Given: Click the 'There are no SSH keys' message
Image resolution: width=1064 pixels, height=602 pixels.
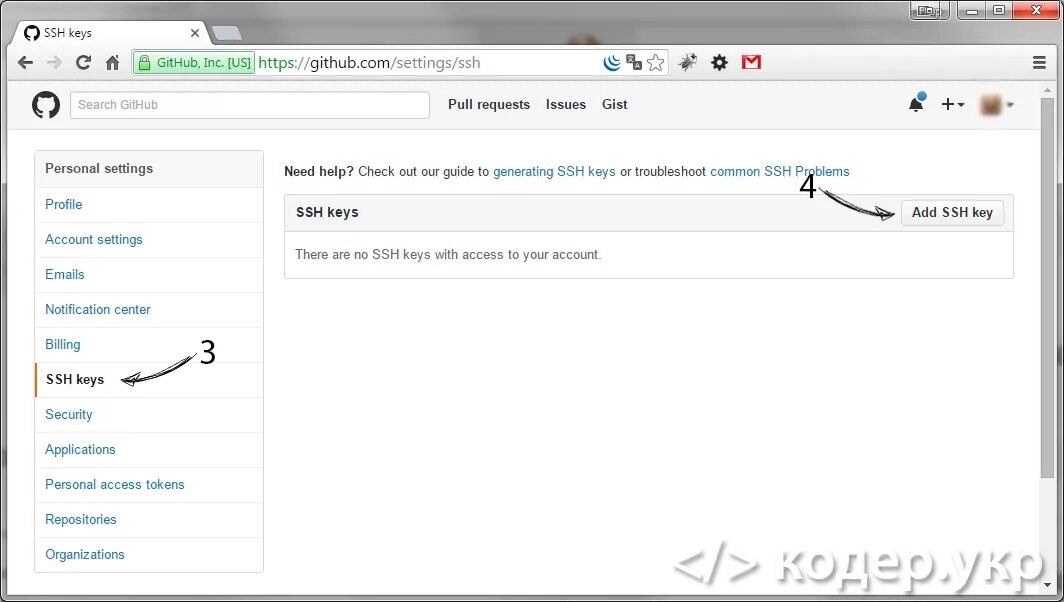Looking at the screenshot, I should tap(448, 255).
